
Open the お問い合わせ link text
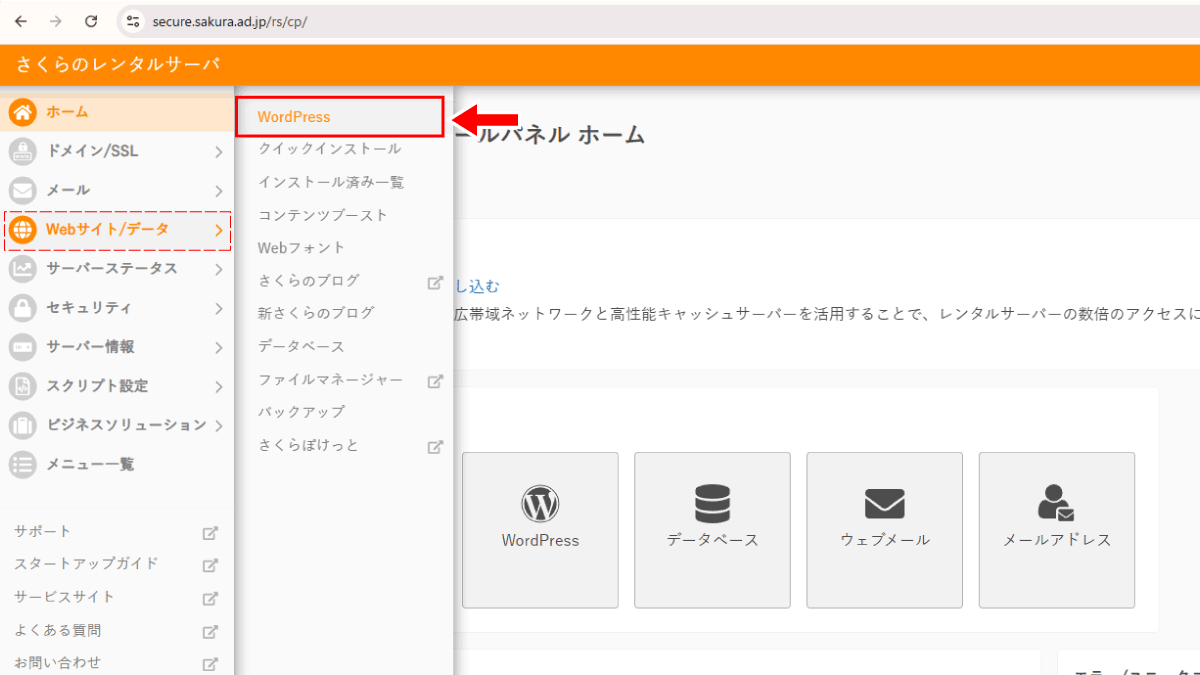click(57, 663)
